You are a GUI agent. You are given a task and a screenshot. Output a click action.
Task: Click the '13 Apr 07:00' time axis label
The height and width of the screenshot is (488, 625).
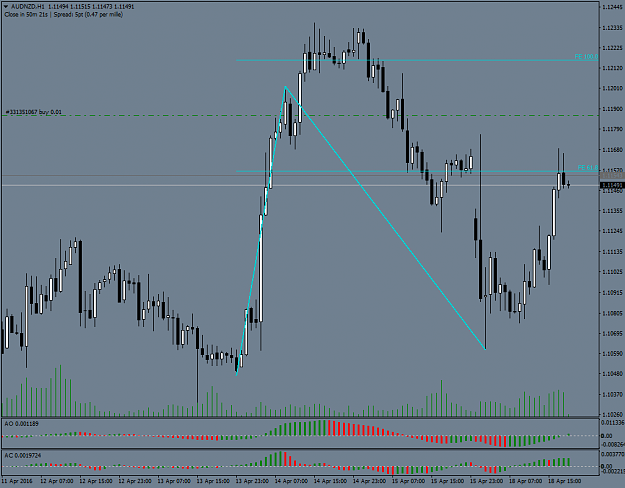[174, 481]
